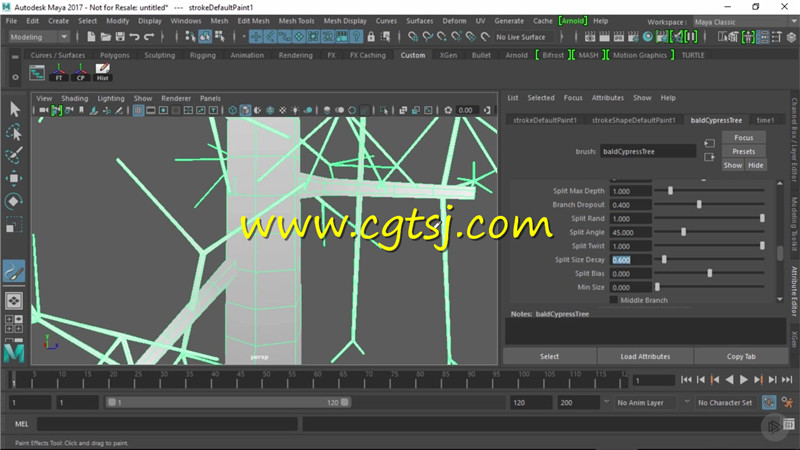The width and height of the screenshot is (800, 450).
Task: Adjust the Split Bias slider
Action: [x=709, y=273]
